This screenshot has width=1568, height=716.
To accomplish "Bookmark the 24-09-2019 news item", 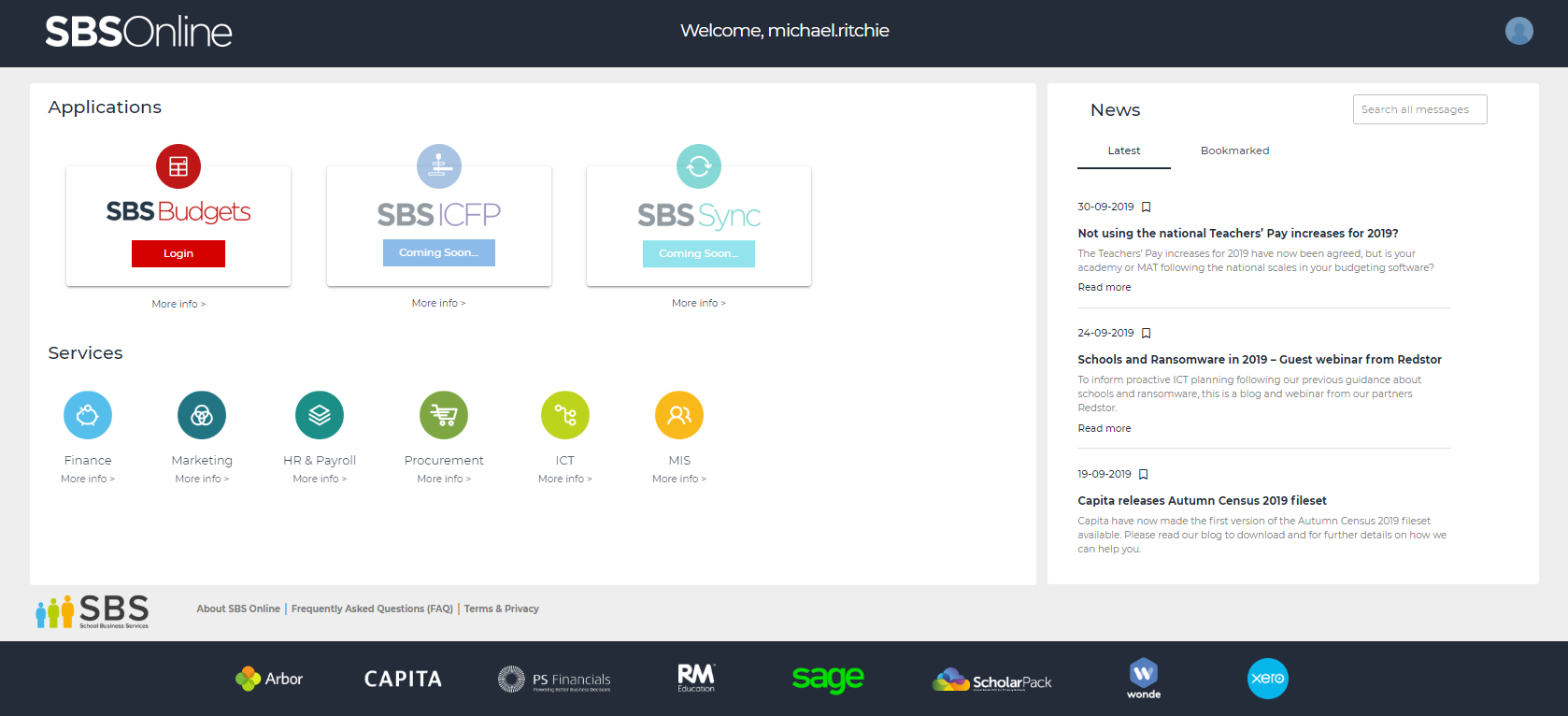I will coord(1147,334).
